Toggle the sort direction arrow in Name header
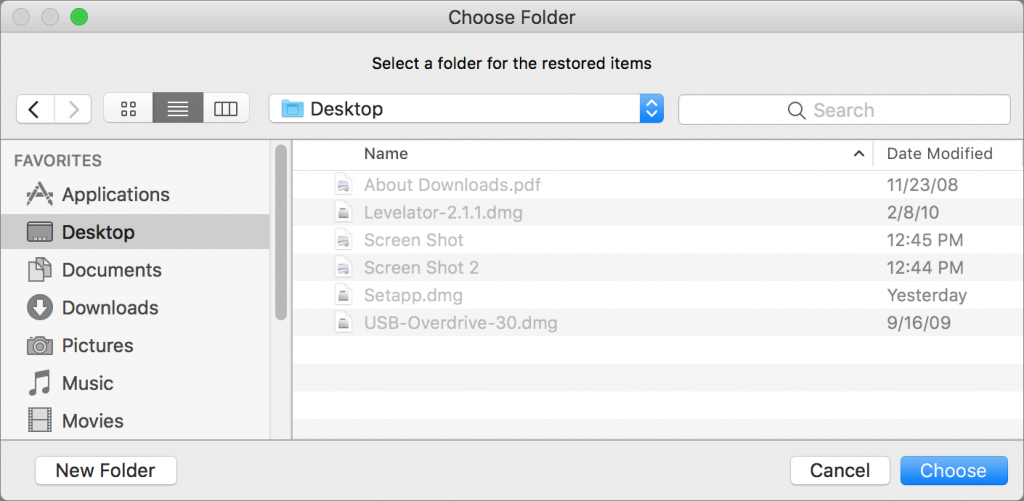The width and height of the screenshot is (1024, 501). [859, 154]
